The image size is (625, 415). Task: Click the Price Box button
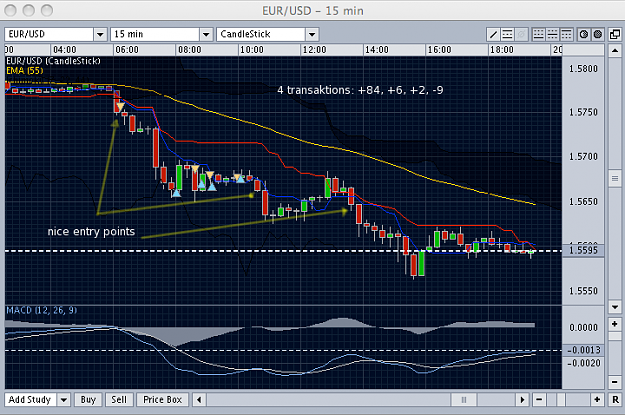point(162,399)
